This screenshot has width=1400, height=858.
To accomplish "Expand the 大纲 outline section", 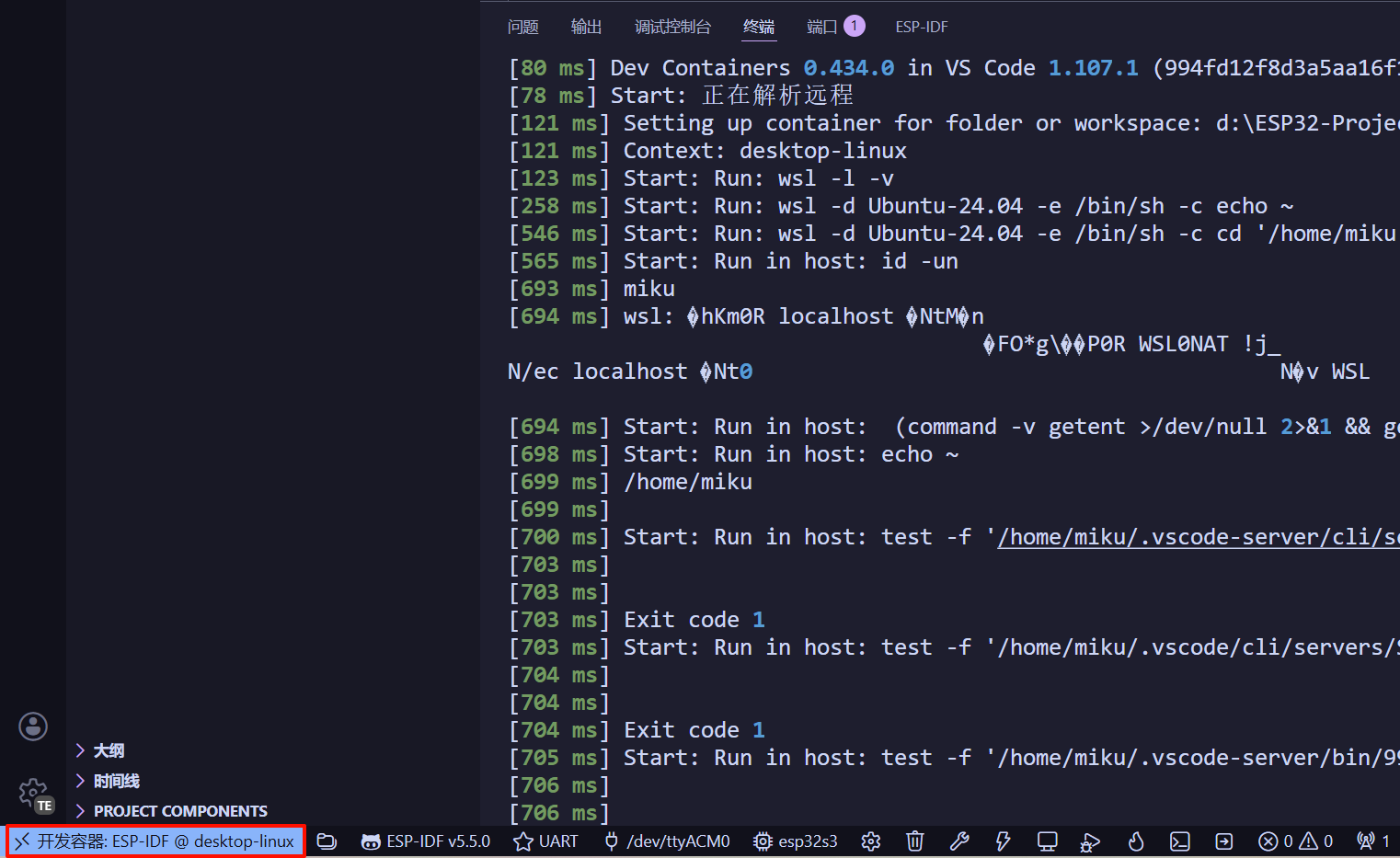I will 109,750.
